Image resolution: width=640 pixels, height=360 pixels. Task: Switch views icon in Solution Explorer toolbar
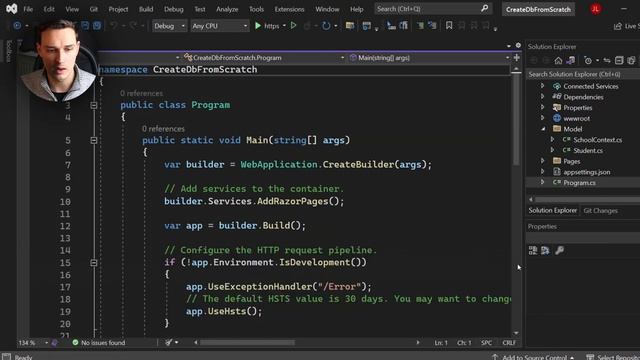(571, 61)
